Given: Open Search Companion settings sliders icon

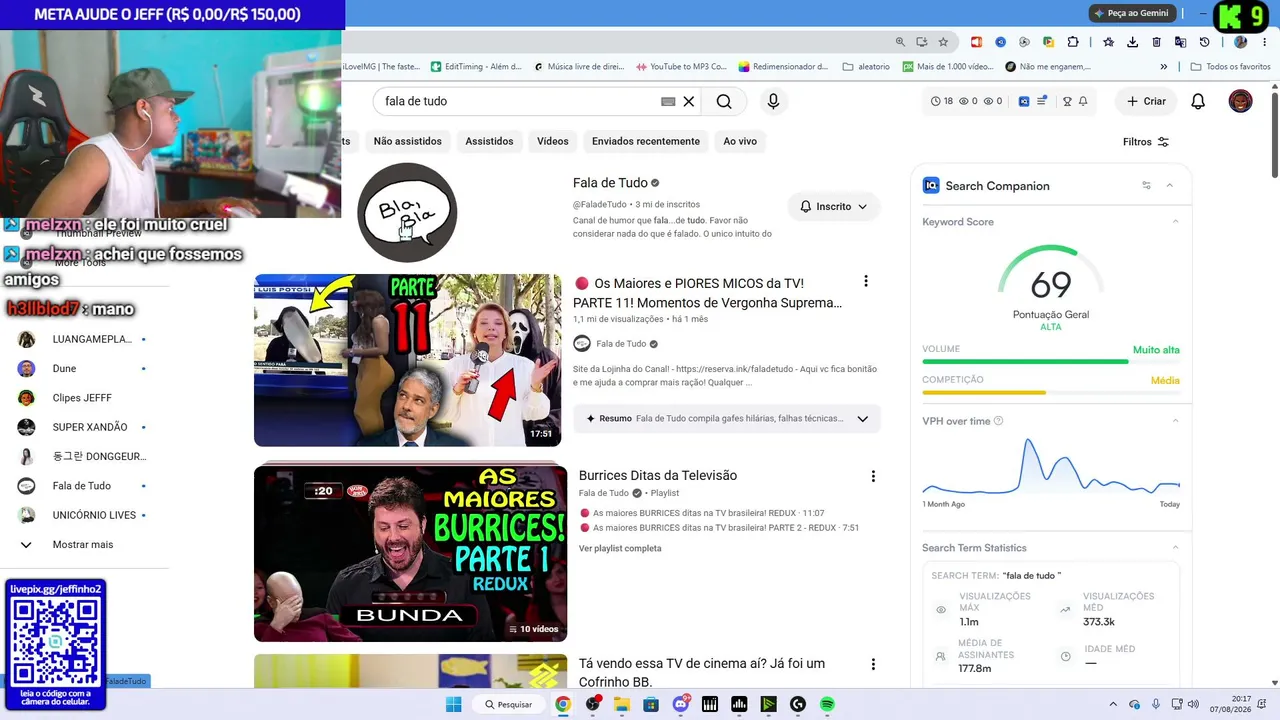Looking at the screenshot, I should 1146,185.
